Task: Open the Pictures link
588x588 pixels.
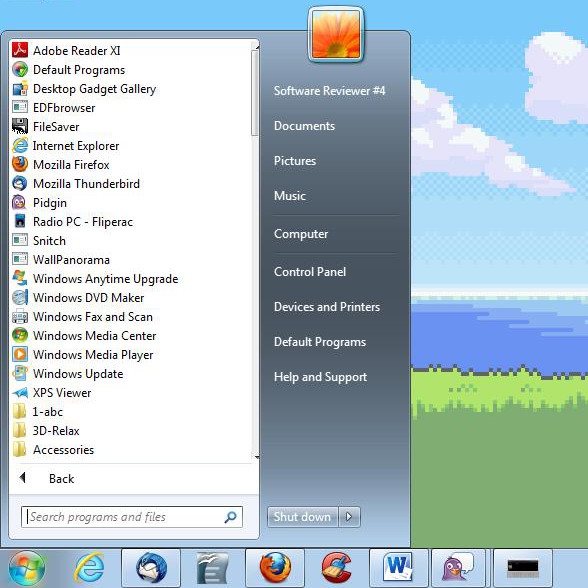Action: (295, 161)
